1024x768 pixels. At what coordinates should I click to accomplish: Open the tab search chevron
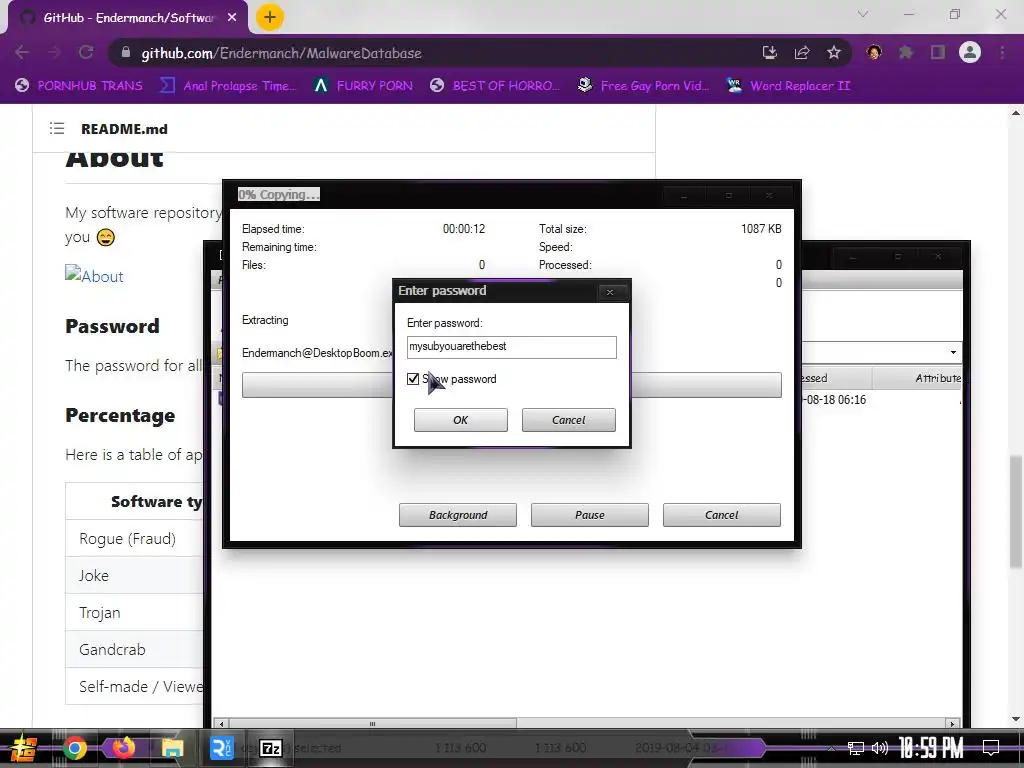863,14
